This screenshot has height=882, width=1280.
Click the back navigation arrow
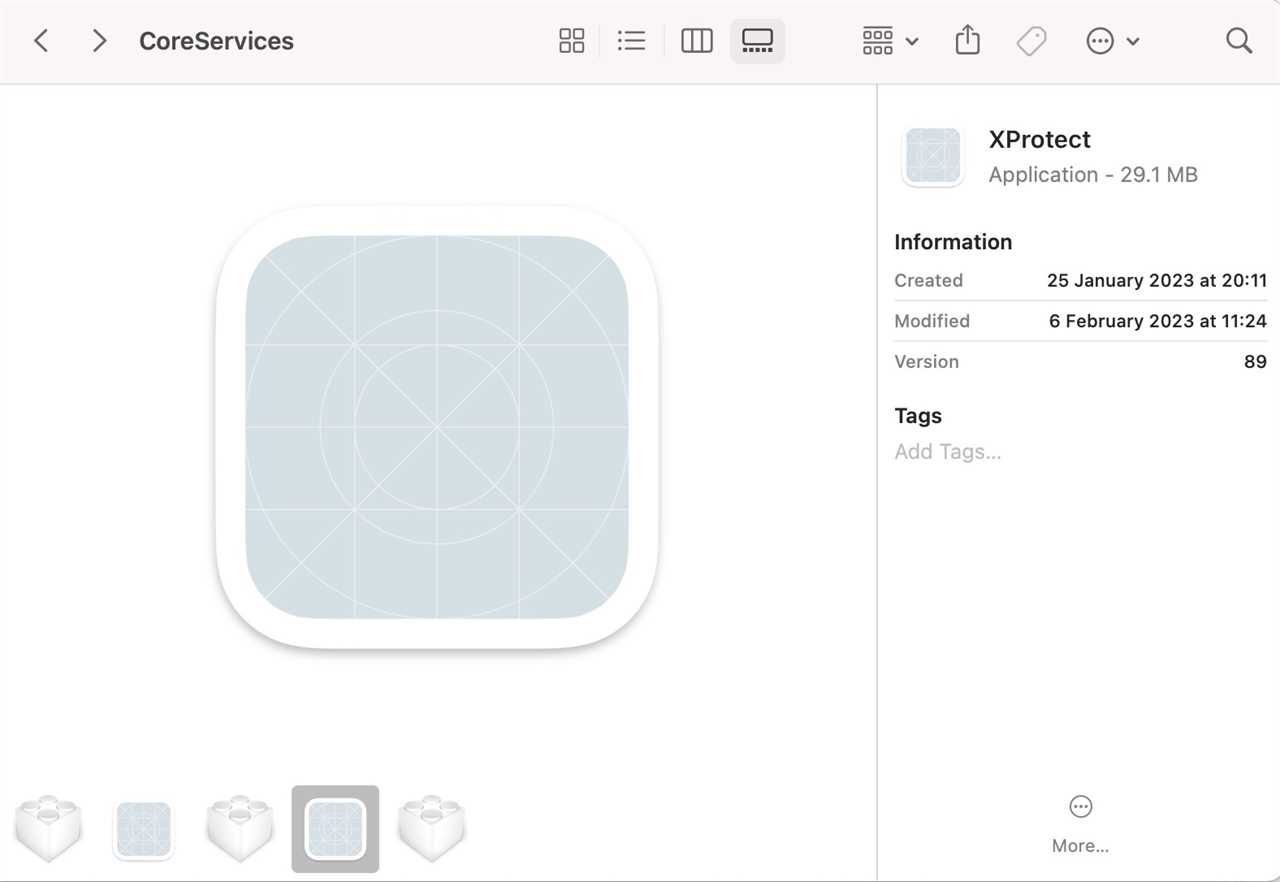(x=41, y=41)
